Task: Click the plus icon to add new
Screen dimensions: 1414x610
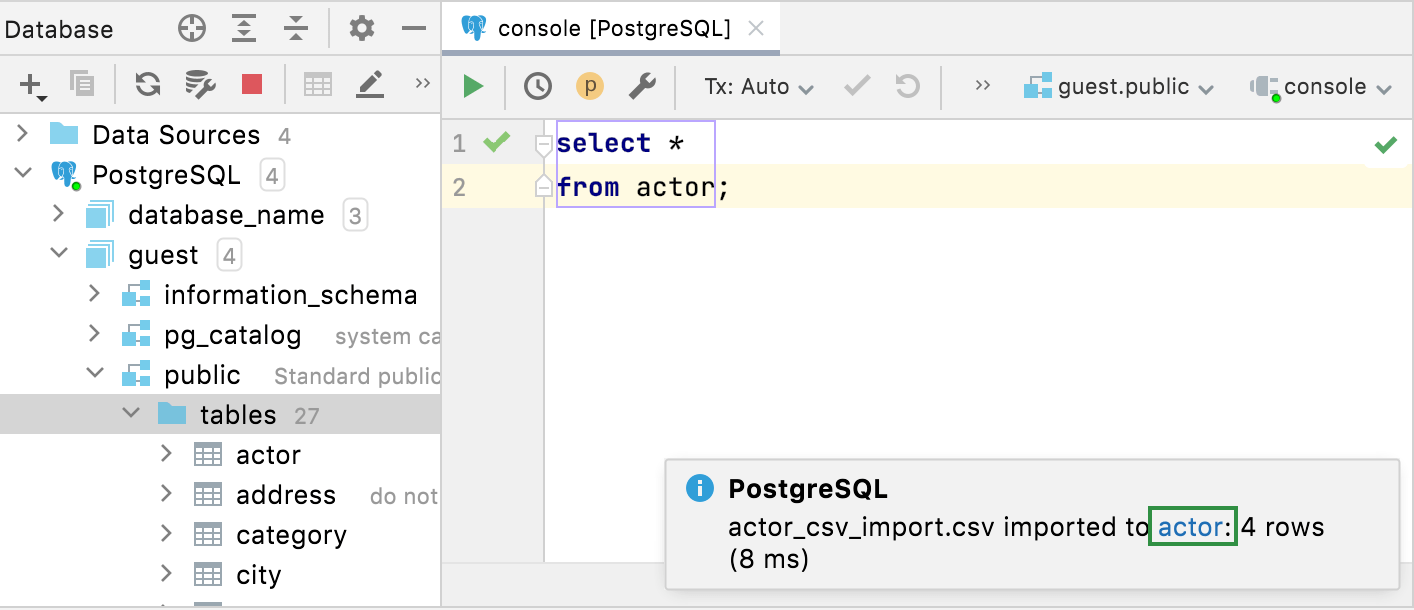Action: [32, 86]
